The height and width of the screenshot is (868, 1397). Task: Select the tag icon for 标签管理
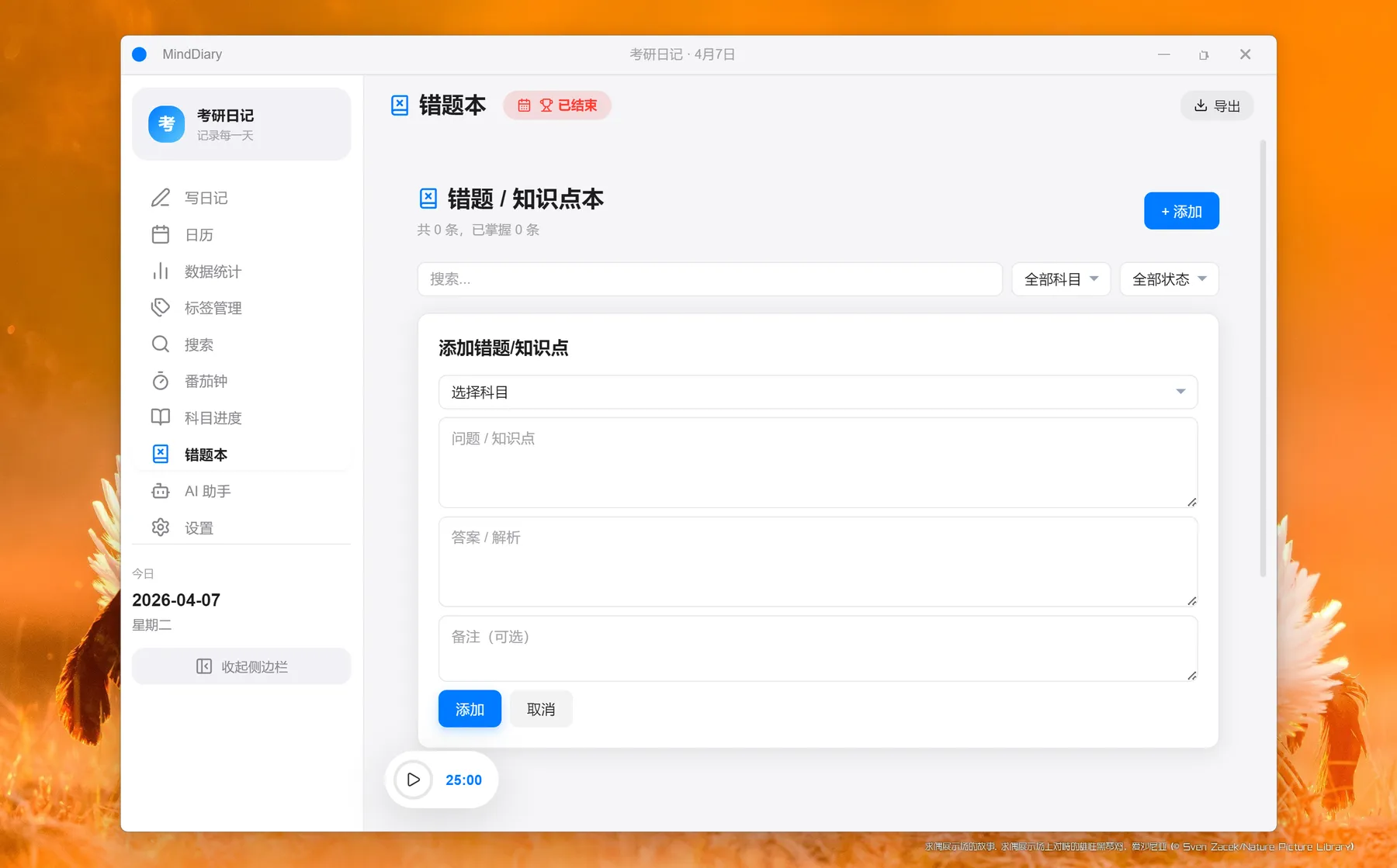click(x=161, y=308)
